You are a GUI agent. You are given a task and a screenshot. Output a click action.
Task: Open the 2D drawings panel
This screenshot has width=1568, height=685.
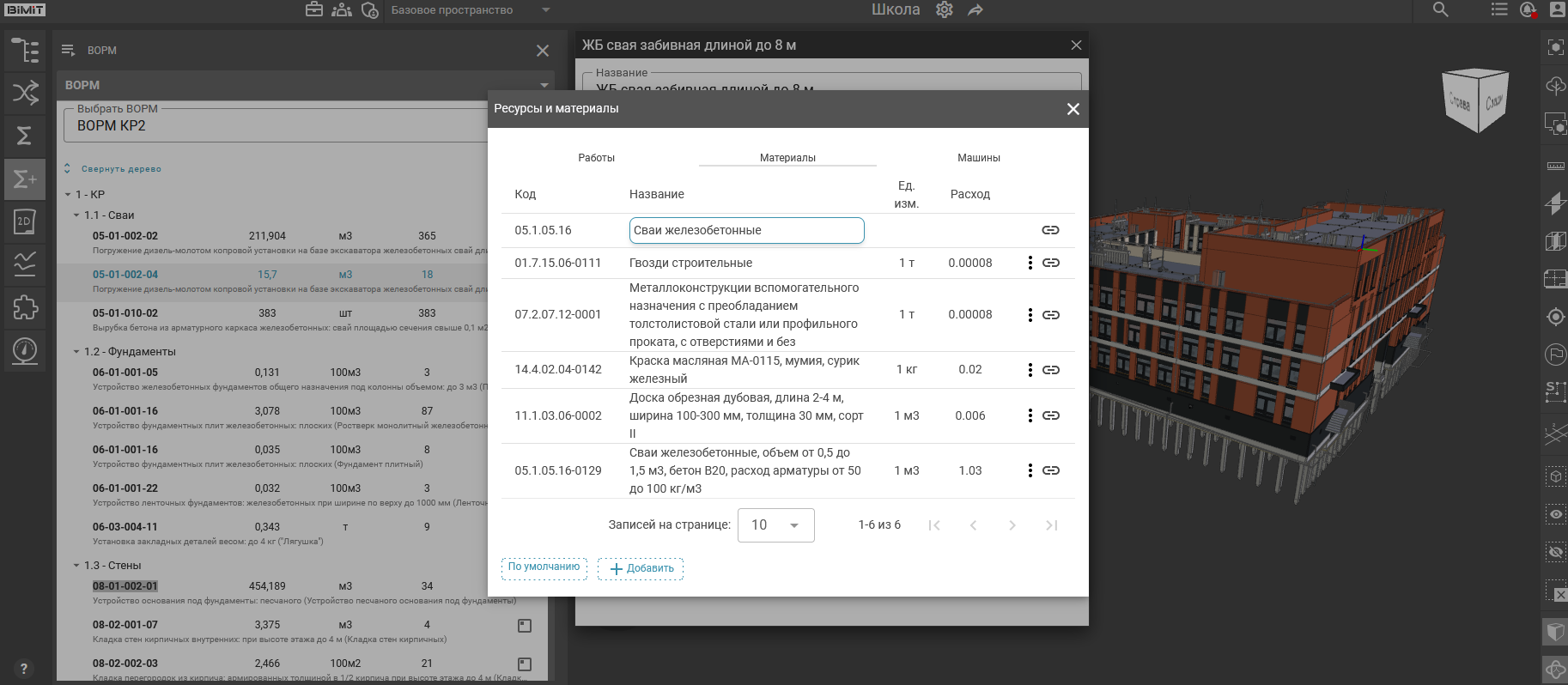pos(25,221)
